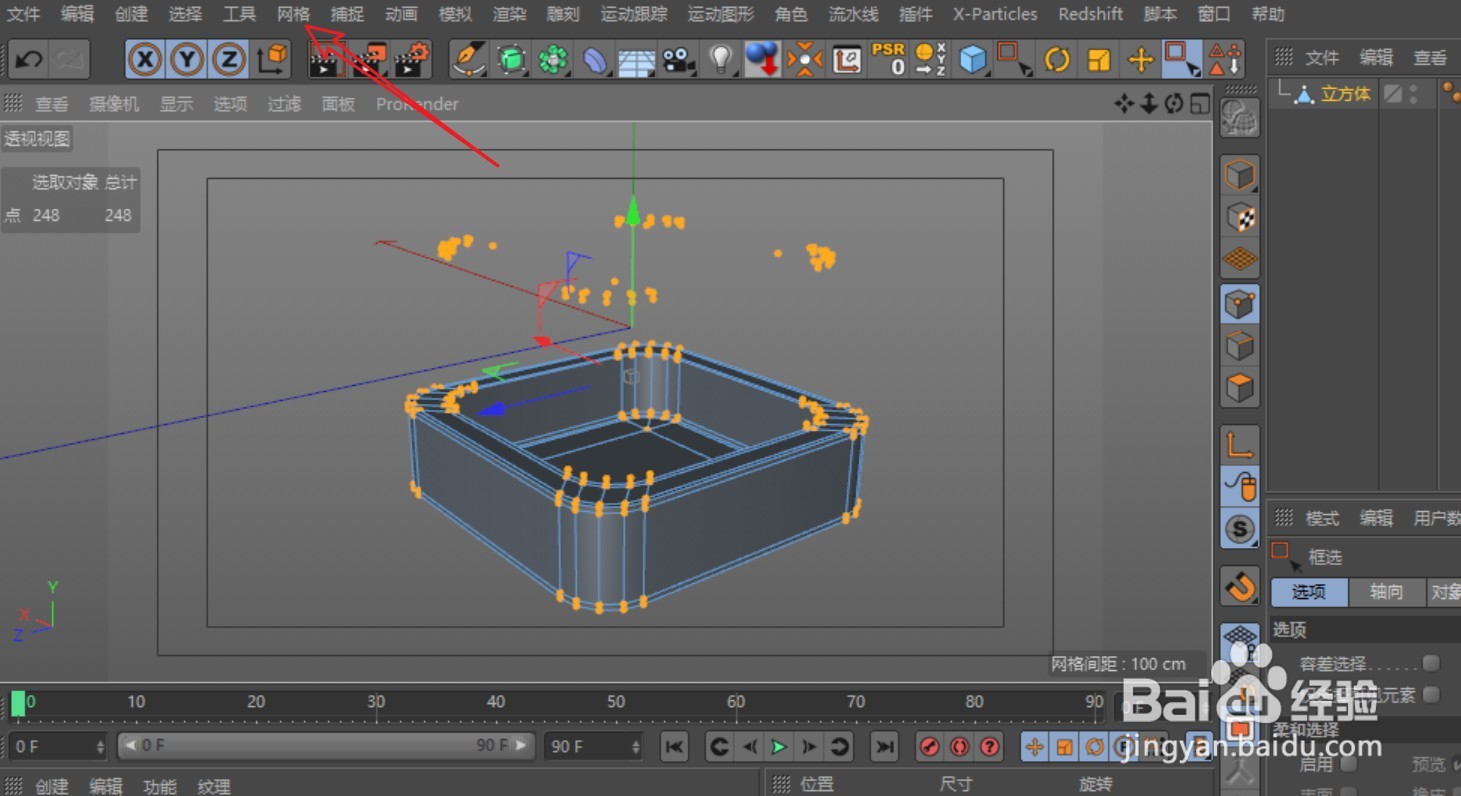The width and height of the screenshot is (1461, 796).
Task: Select the 立方体 object in the object manager
Action: pyautogui.click(x=1346, y=93)
